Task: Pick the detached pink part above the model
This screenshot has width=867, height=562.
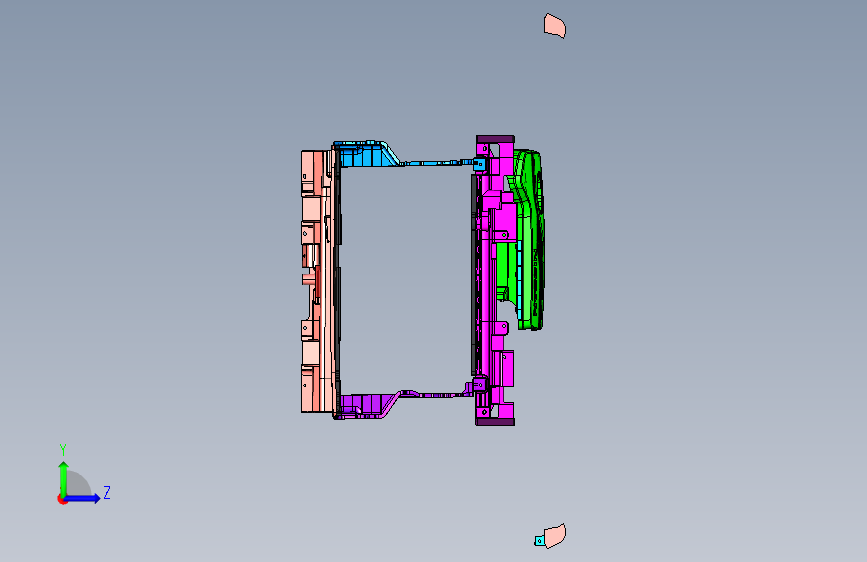Action: (x=555, y=26)
